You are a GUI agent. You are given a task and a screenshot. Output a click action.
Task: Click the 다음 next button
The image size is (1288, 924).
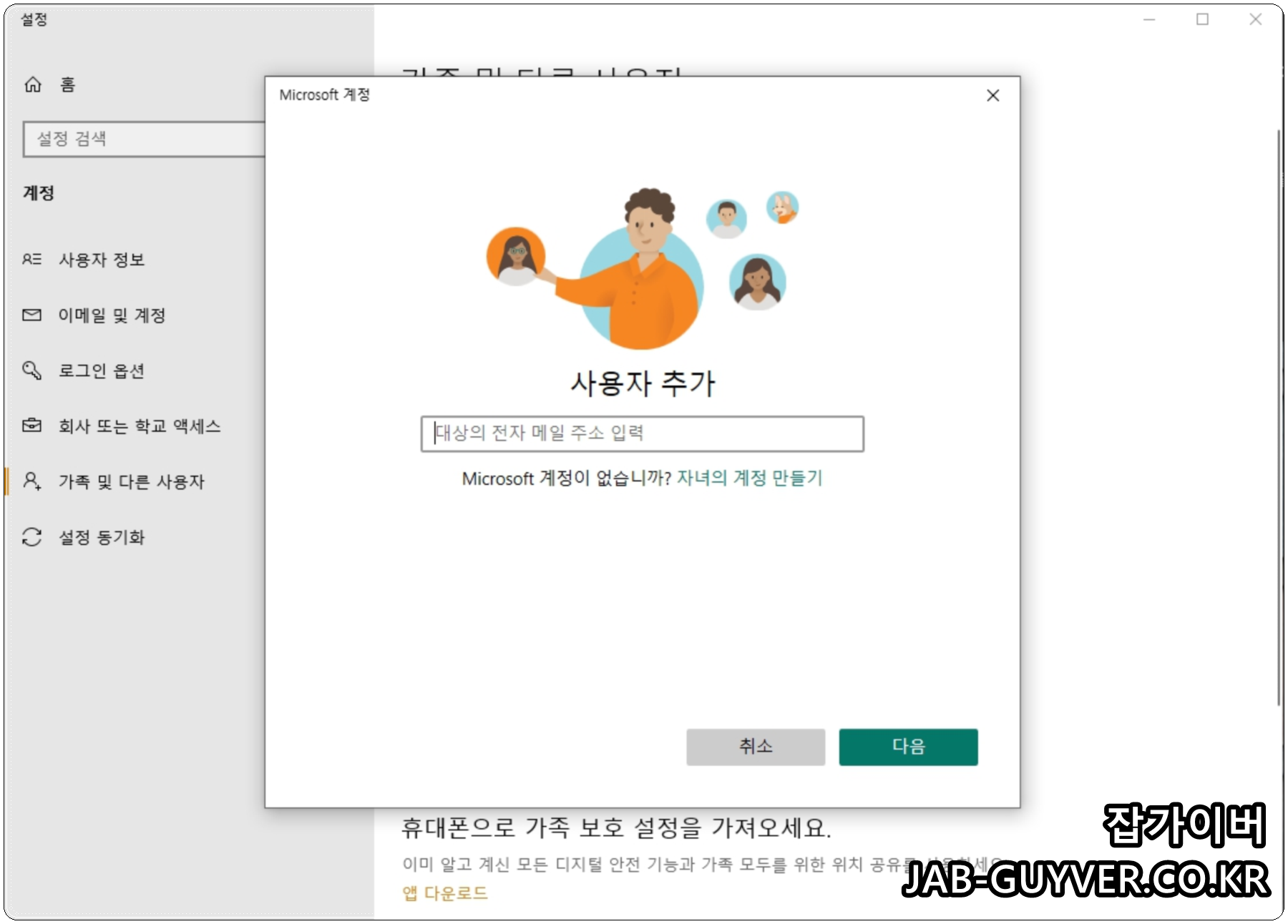pos(908,747)
